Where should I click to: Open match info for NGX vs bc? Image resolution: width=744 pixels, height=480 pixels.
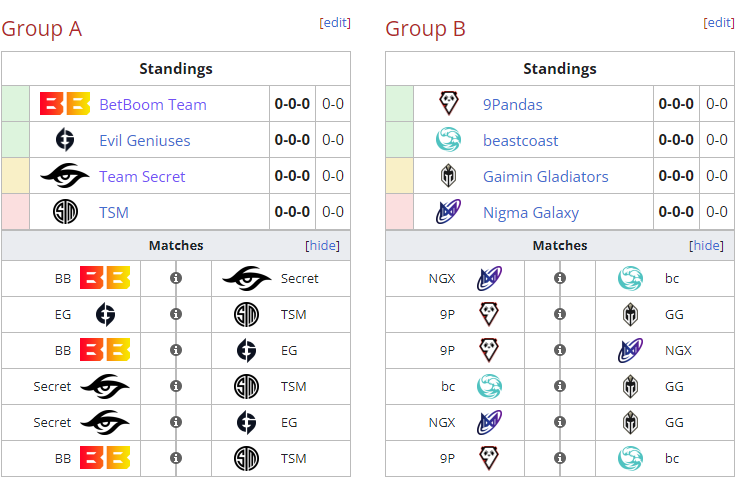pos(560,278)
